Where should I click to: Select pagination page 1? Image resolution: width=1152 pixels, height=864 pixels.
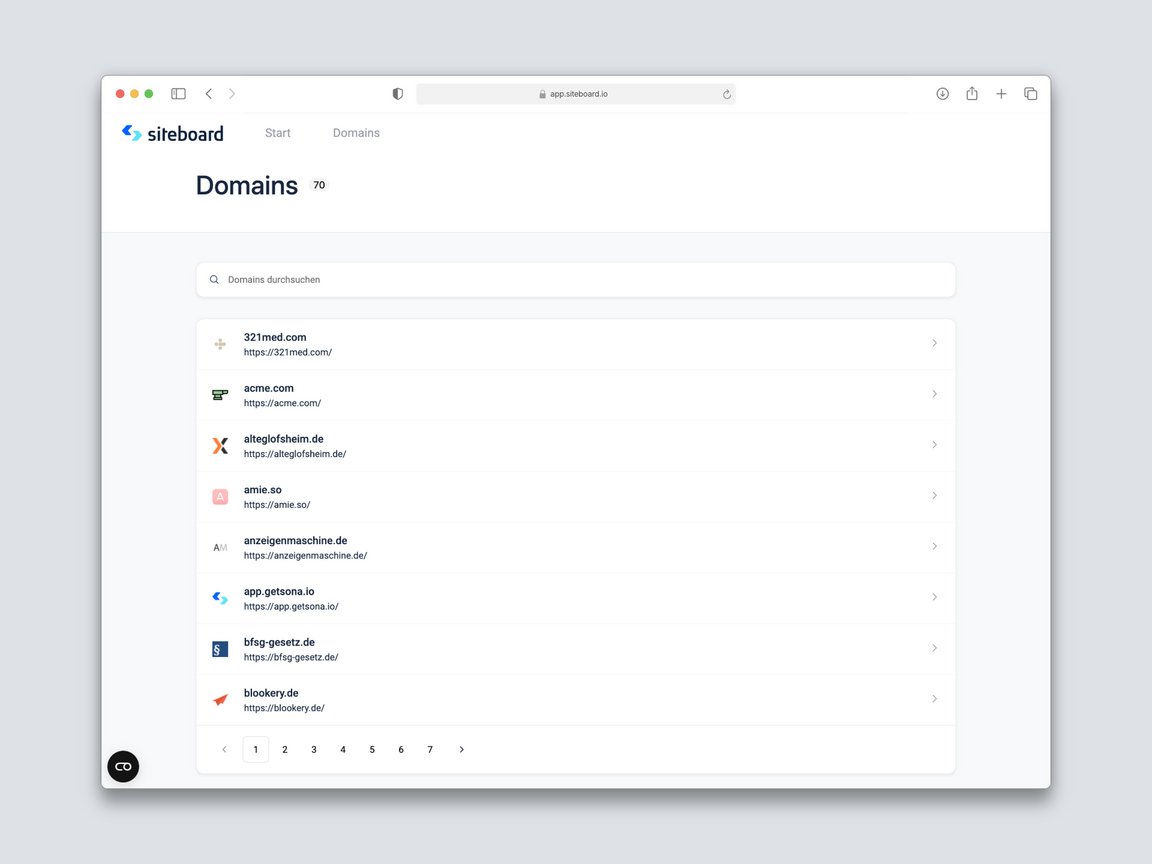pyautogui.click(x=256, y=749)
